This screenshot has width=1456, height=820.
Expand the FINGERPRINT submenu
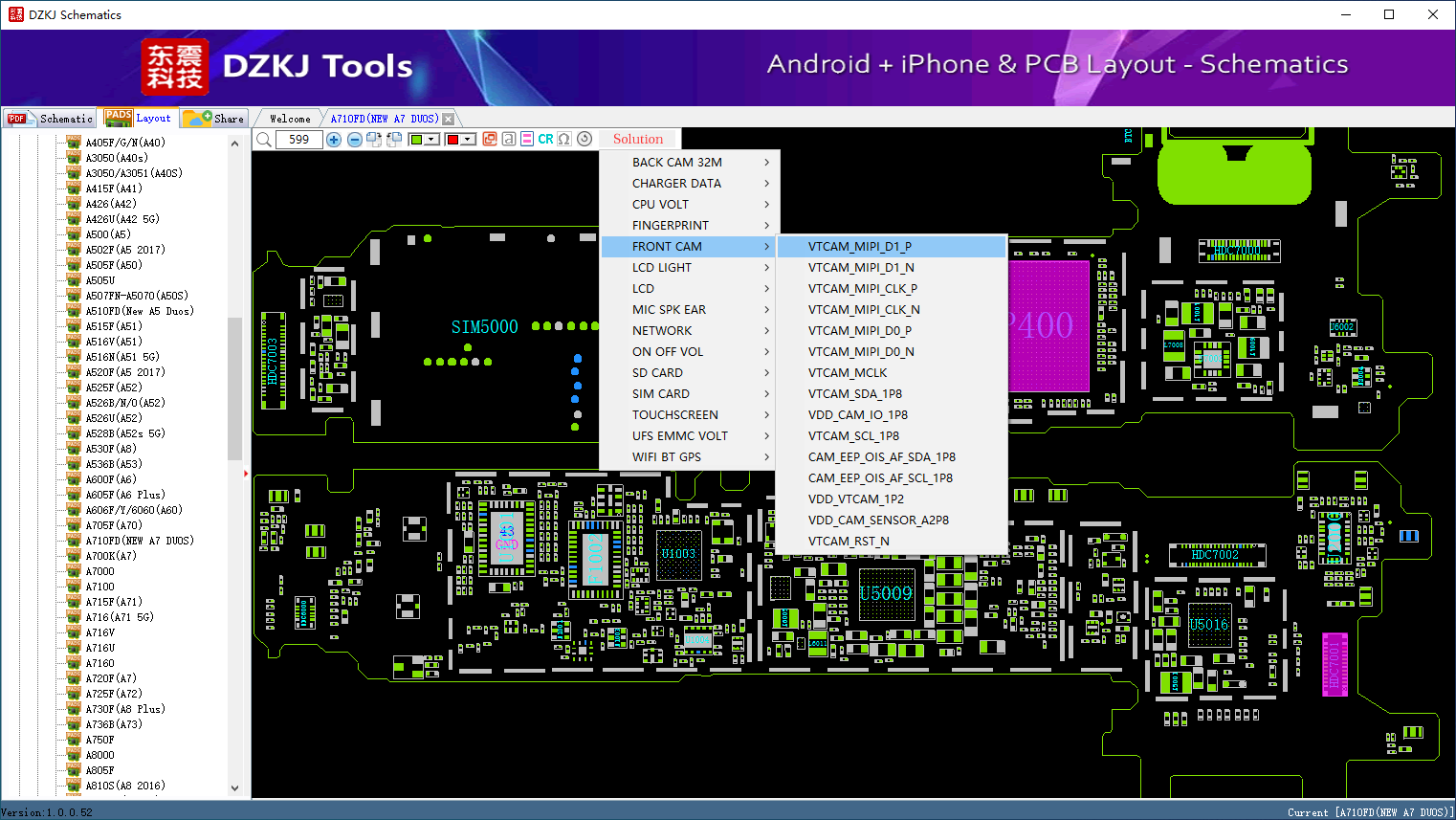click(x=689, y=226)
